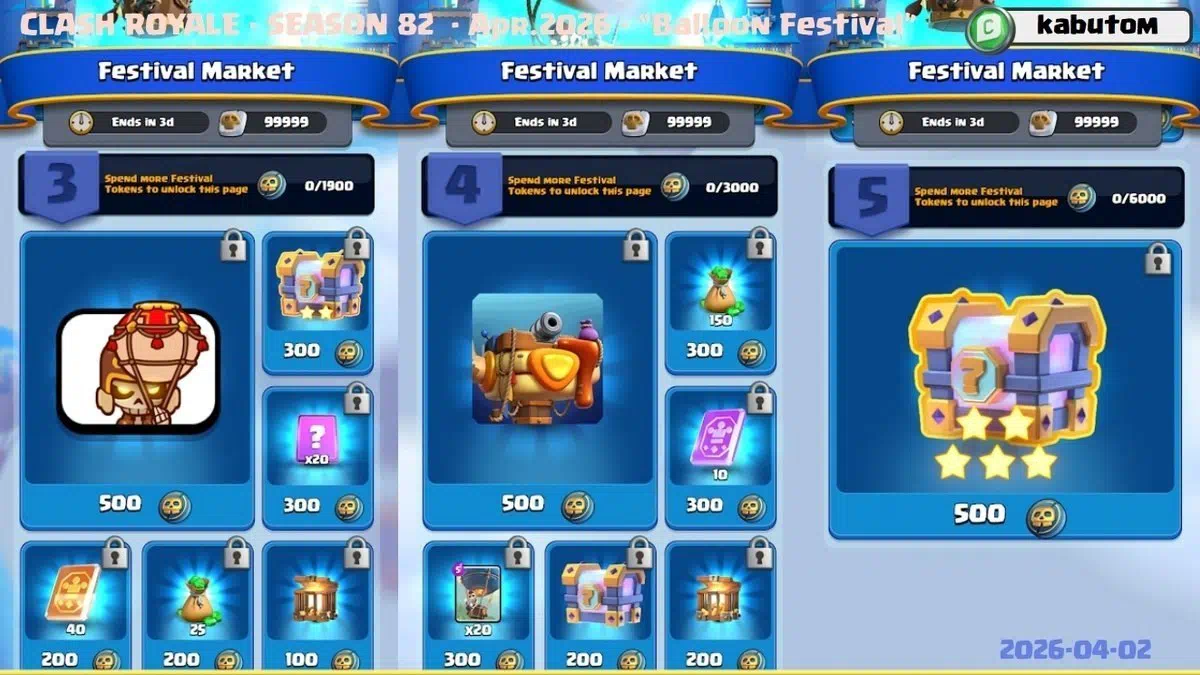Open the kabutom name field

pos(1096,26)
